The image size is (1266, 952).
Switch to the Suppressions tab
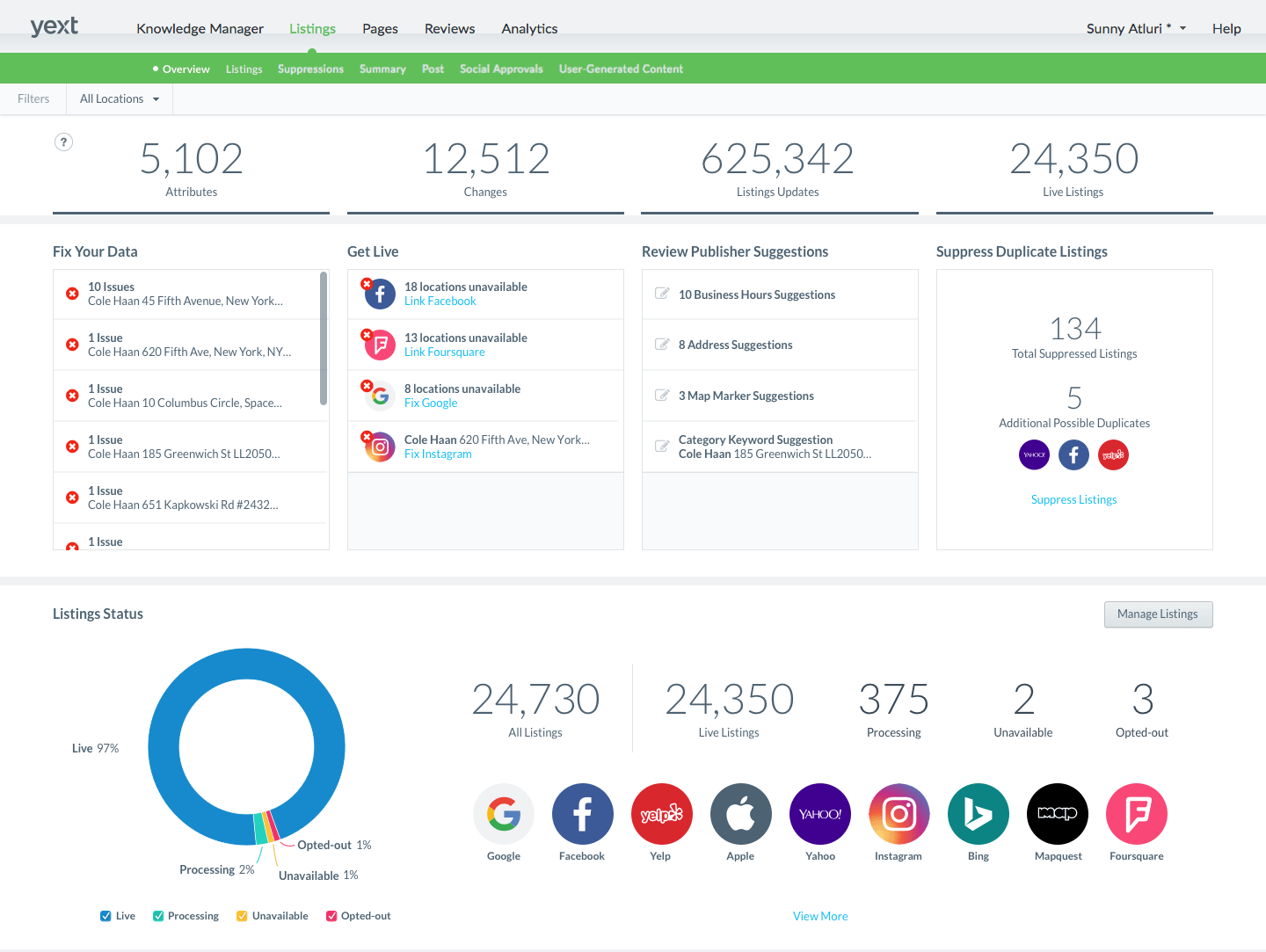[x=310, y=69]
